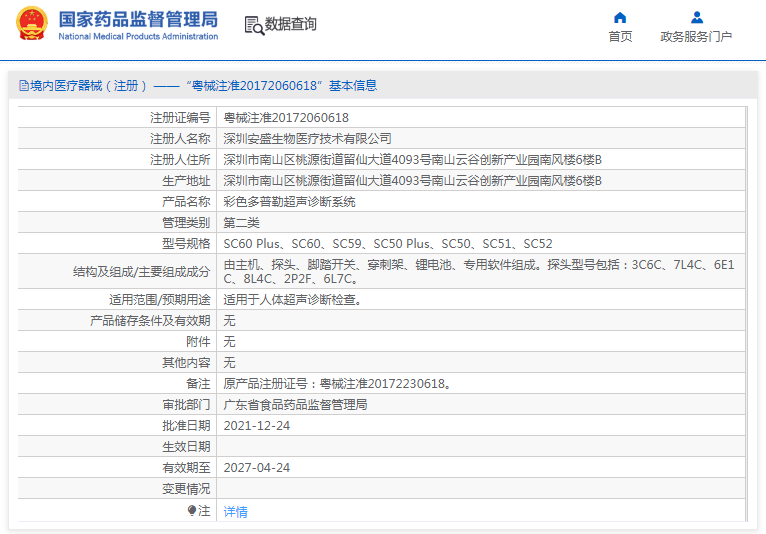Click the 生产地址 row label
This screenshot has height=534, width=766.
pos(186,181)
